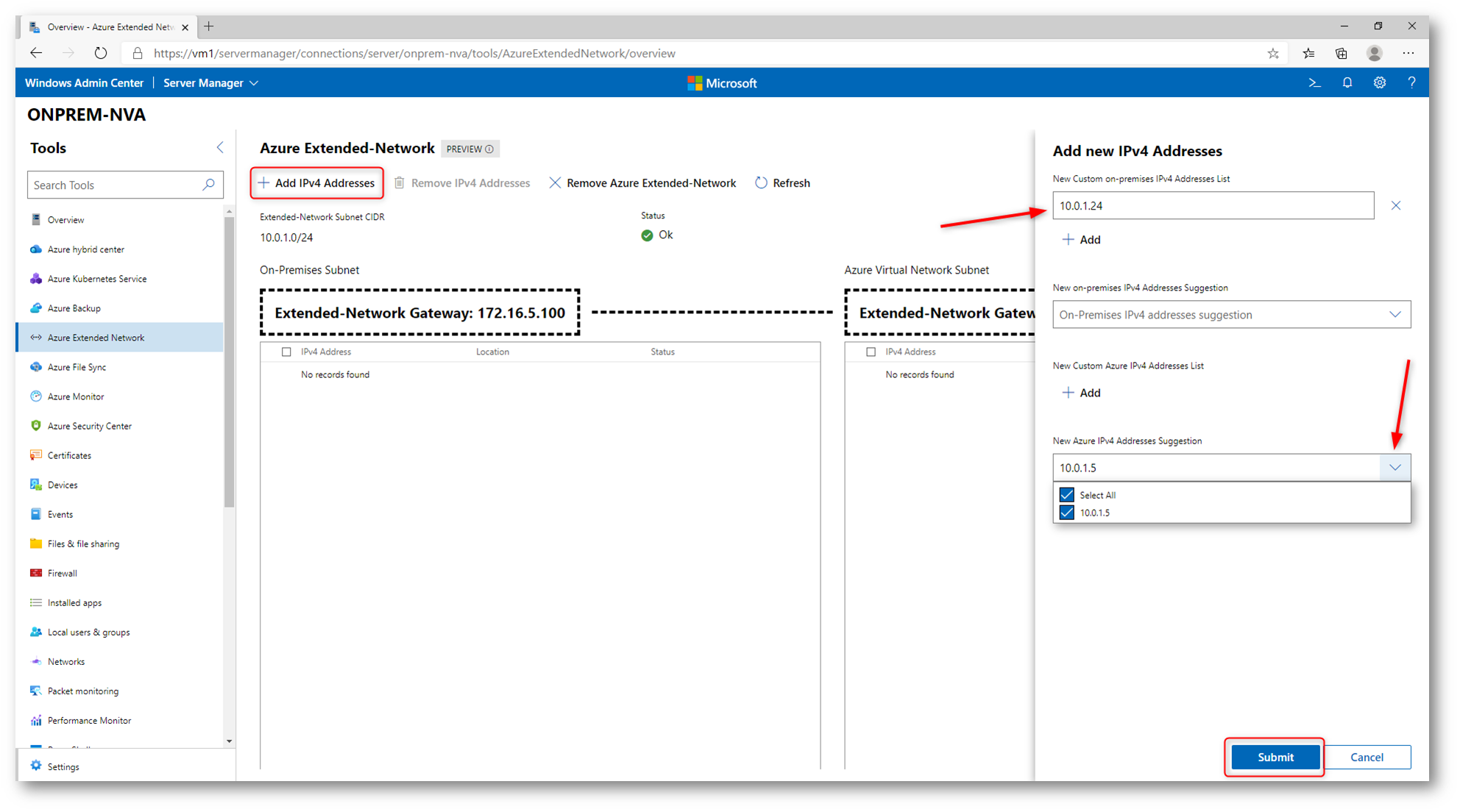The image size is (1460, 812).
Task: Refresh the Extended-Network view
Action: click(782, 182)
